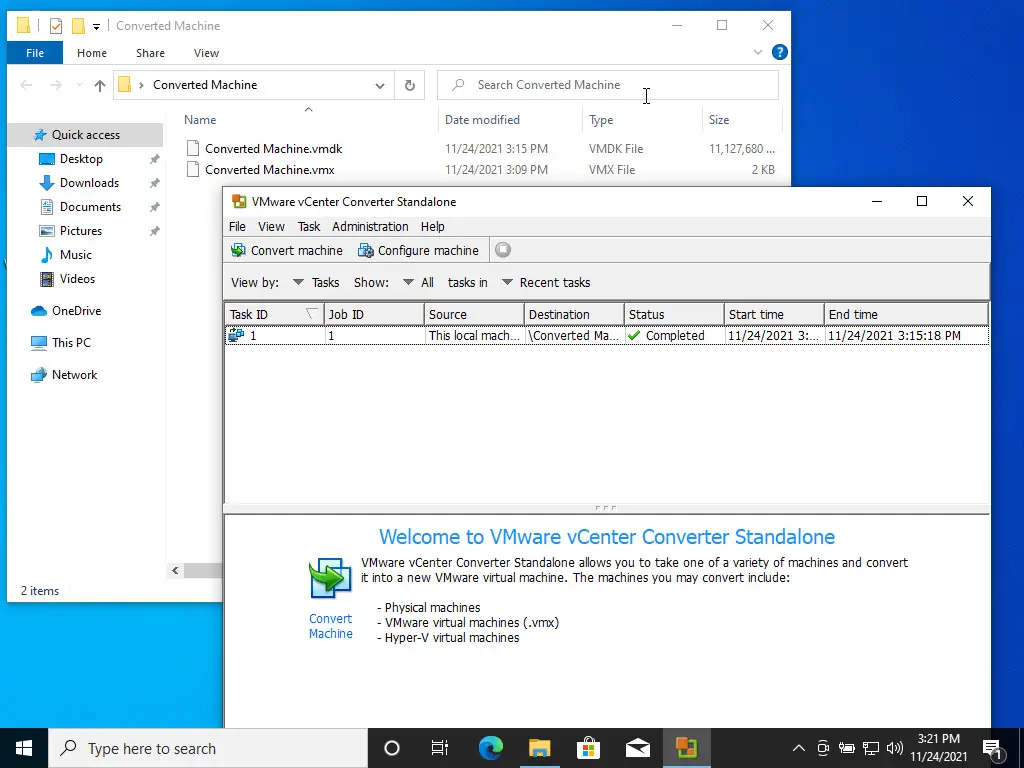Sort by the Source column header
Viewport: 1024px width, 768px height.
coord(474,314)
